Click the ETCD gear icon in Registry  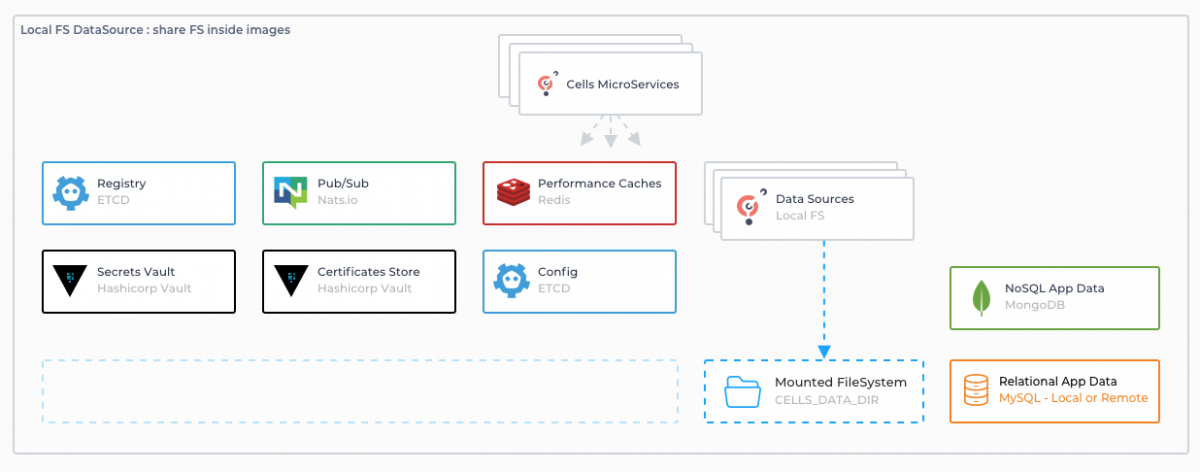tap(70, 192)
